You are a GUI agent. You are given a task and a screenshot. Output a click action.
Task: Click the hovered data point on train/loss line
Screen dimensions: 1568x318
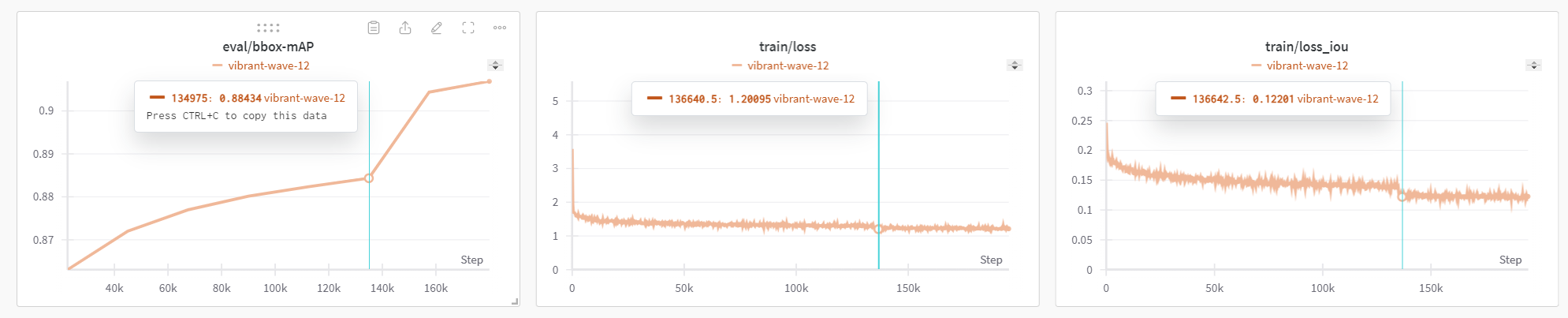point(879,230)
